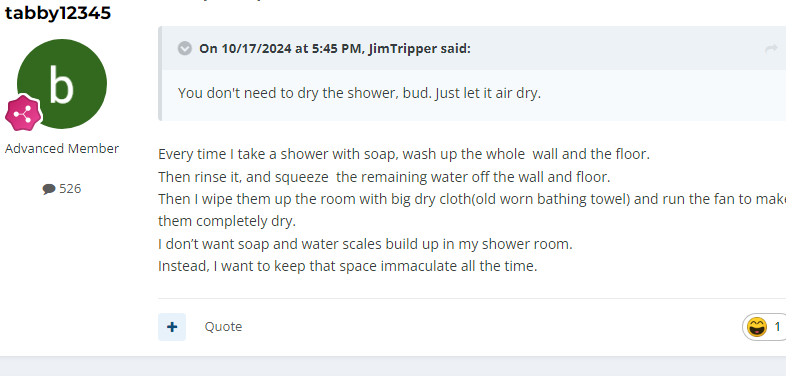Collapse the quote using the round chevron
The image size is (786, 380).
coord(184,49)
